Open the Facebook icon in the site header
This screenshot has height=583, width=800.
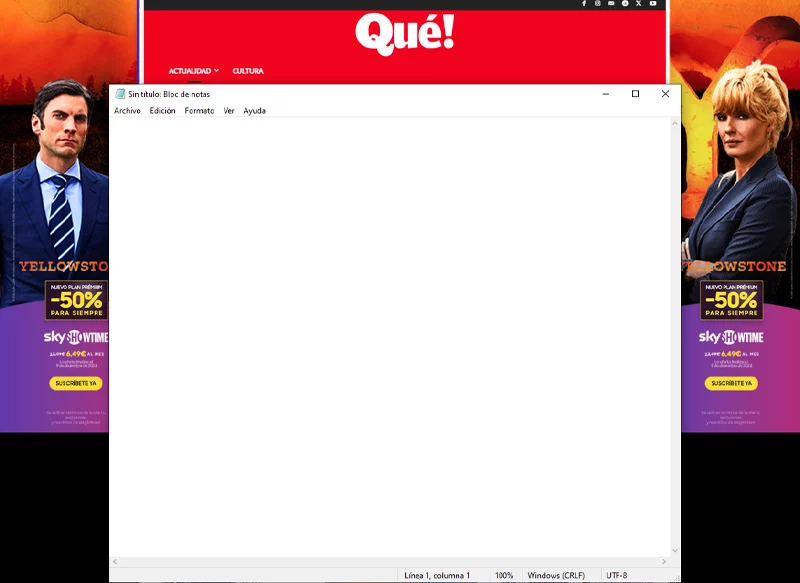584,4
